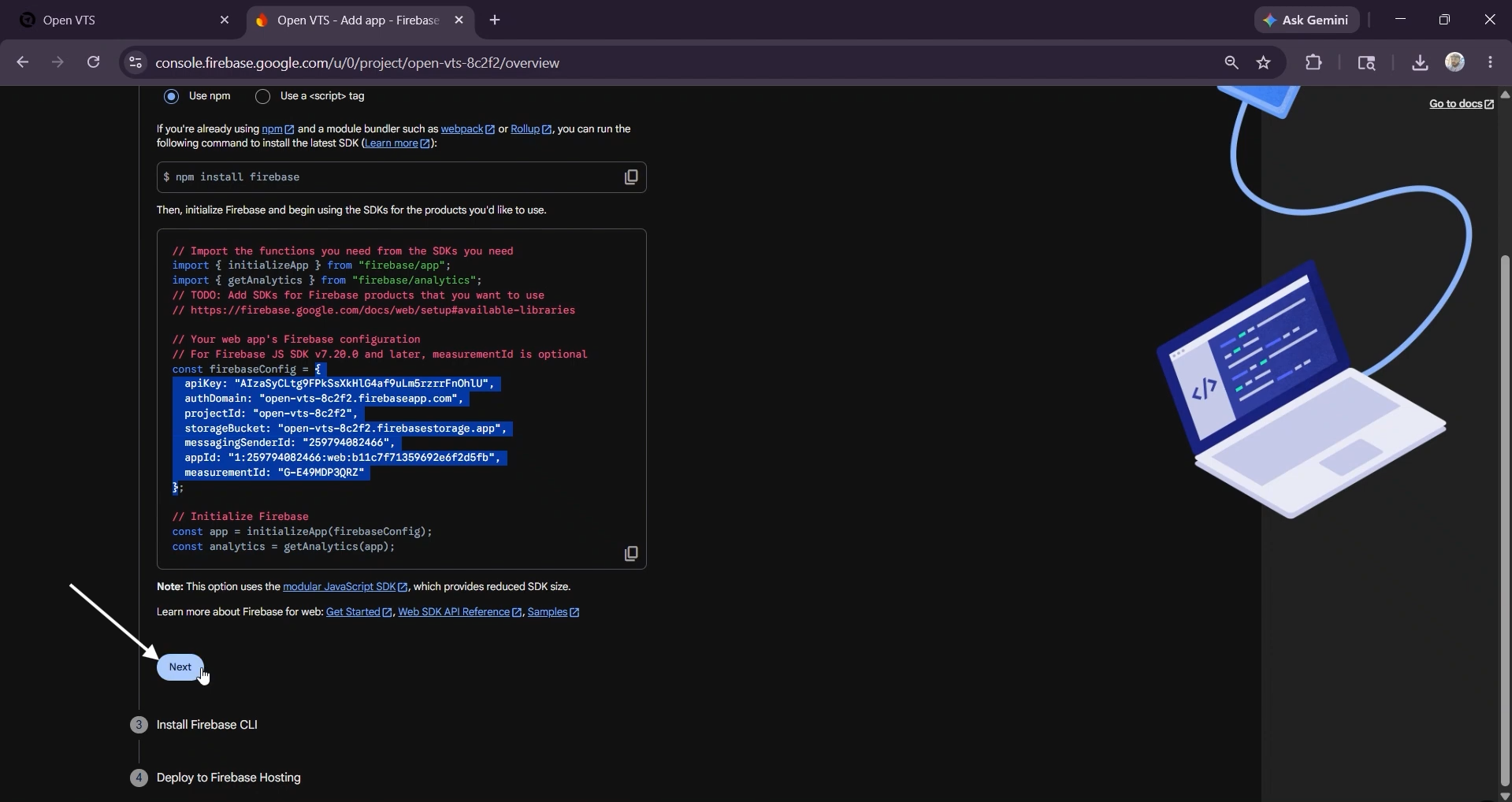This screenshot has height=802, width=1512.
Task: Click the getAnalytics(app) code line
Action: click(x=284, y=547)
